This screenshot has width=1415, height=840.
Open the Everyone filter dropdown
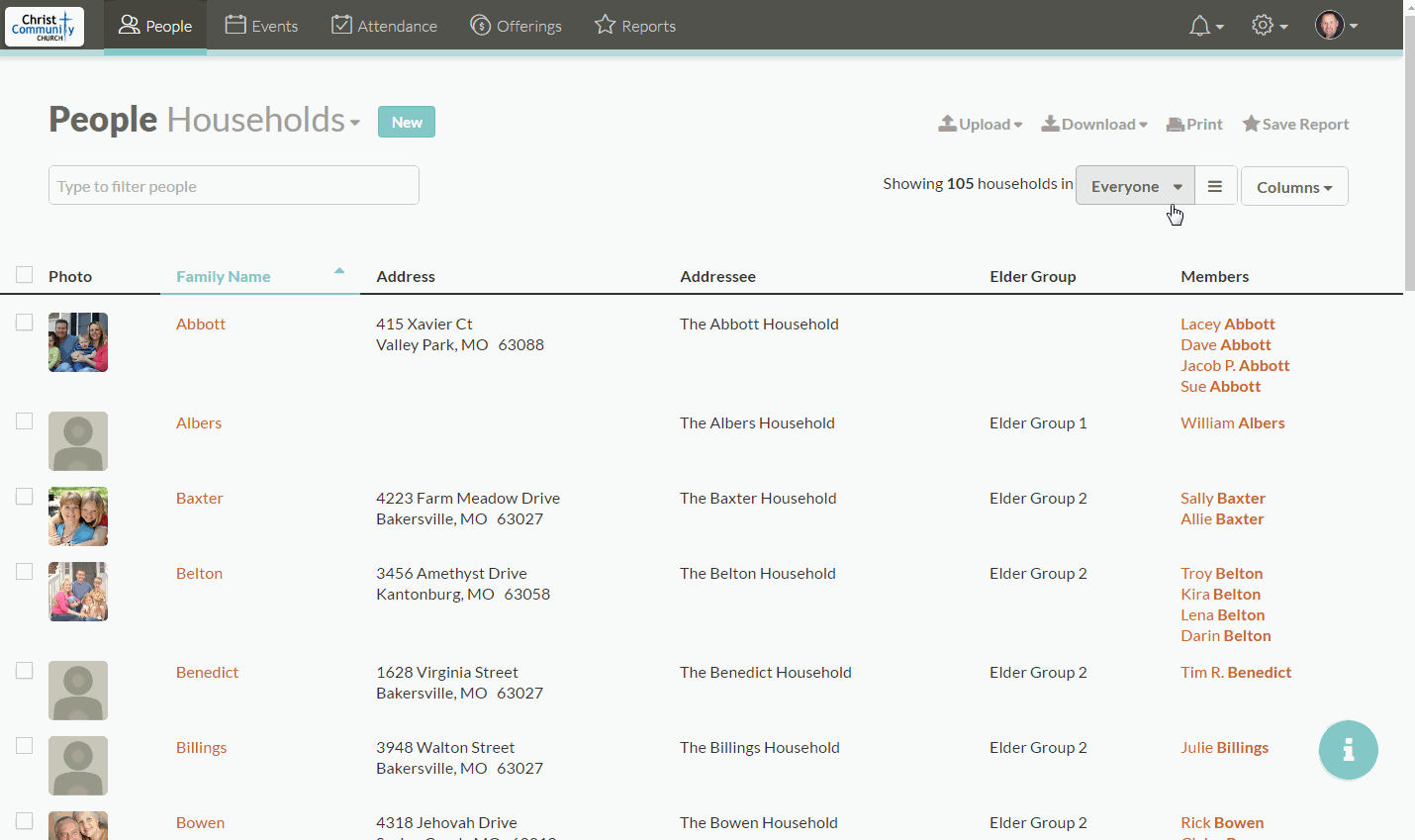click(1134, 186)
